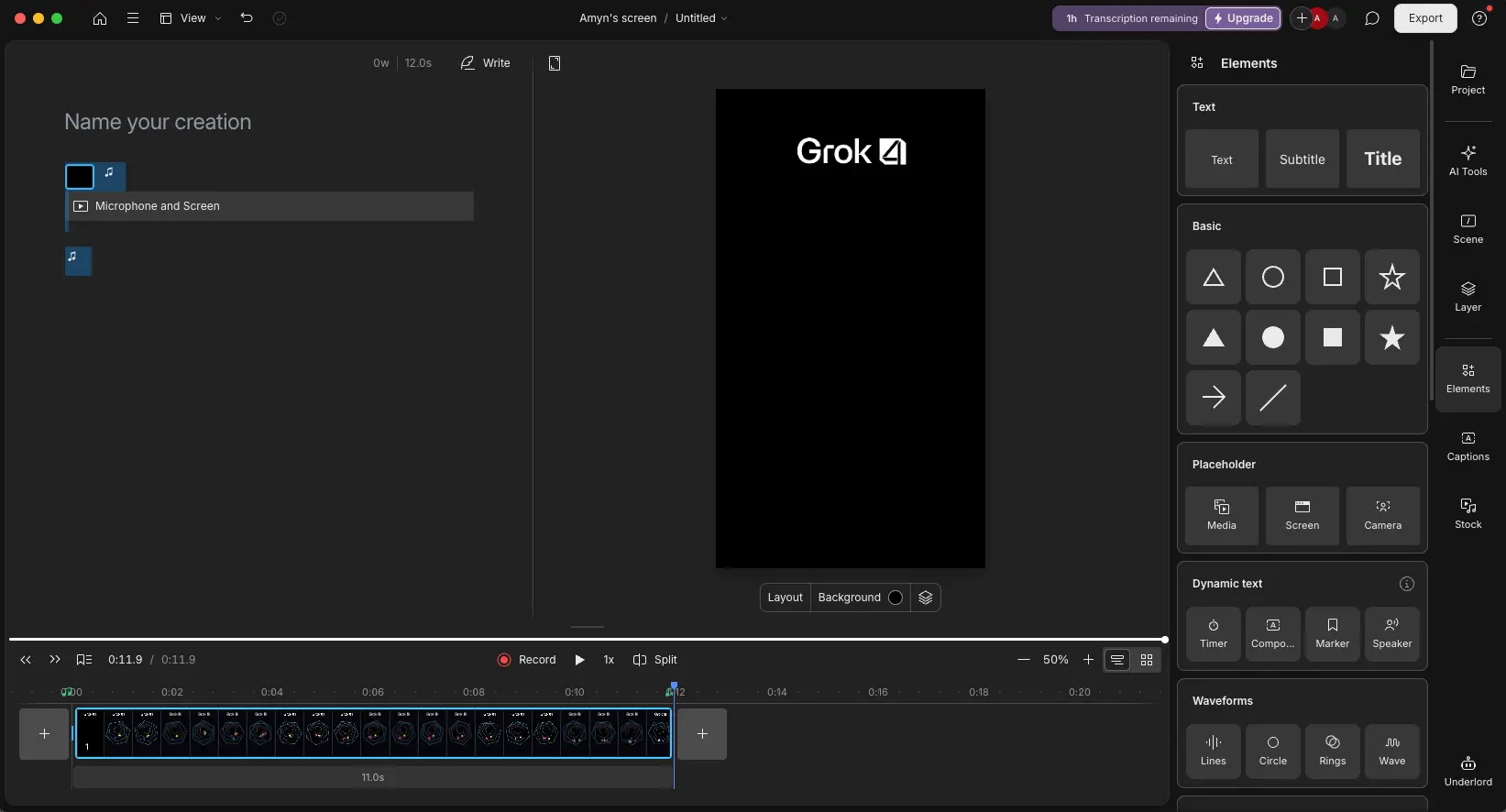Screen dimensions: 1506x812
Task: Open the Untitled project name dropdown
Action: (701, 18)
